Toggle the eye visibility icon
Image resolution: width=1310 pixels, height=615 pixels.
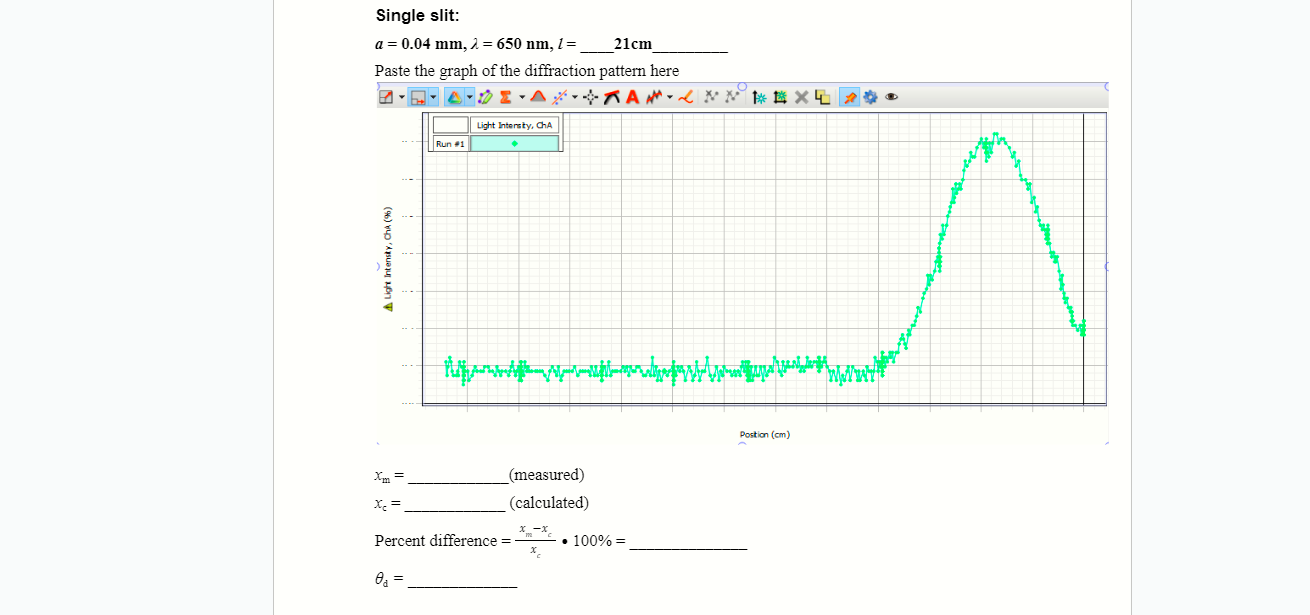coord(891,96)
